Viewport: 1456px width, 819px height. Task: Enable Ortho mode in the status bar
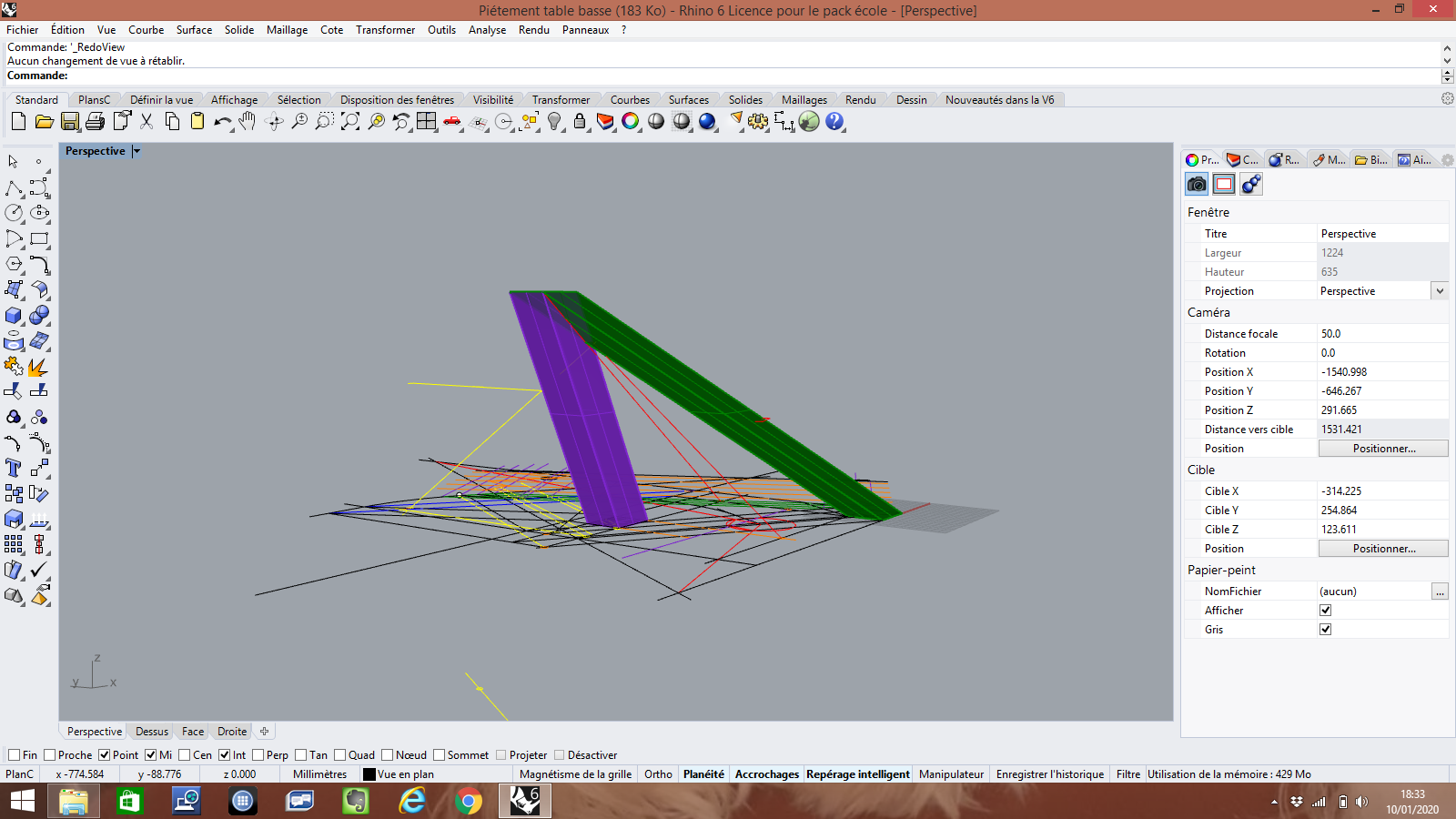(x=657, y=773)
